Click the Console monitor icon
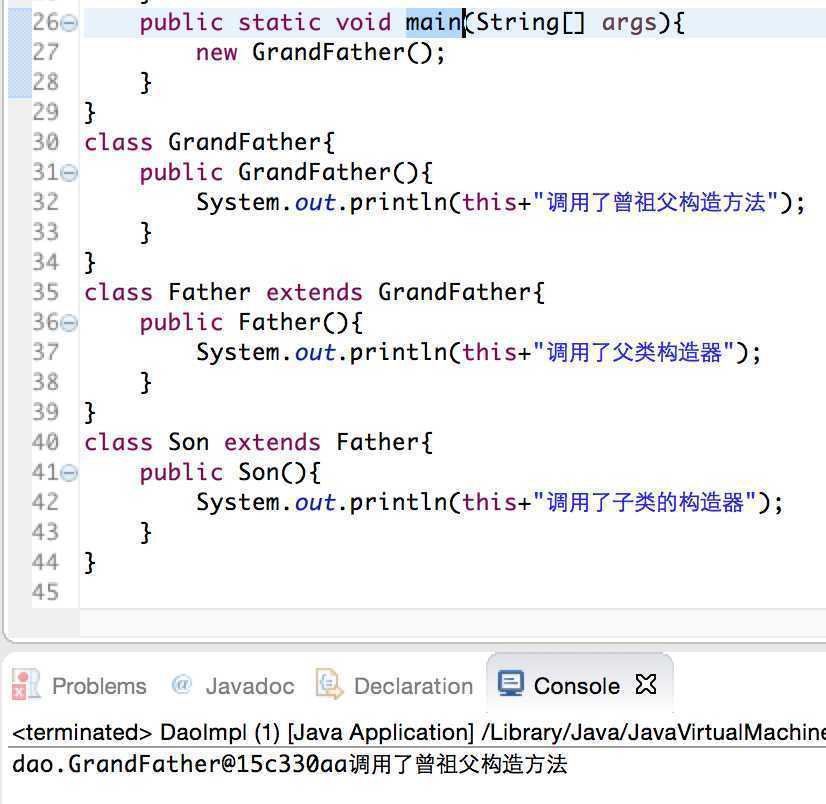 coord(510,683)
